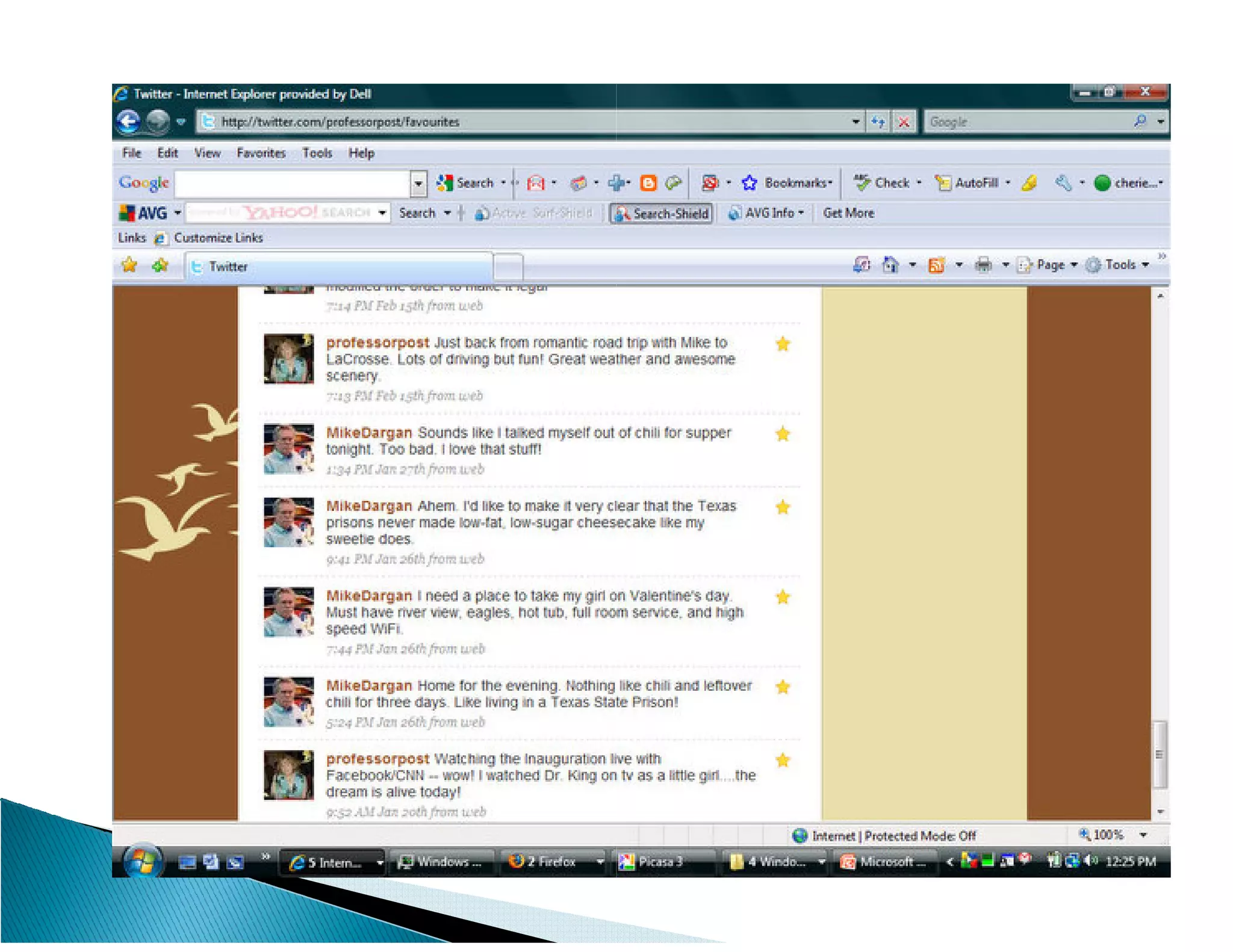This screenshot has width=1233, height=952.
Task: Click the search magnifier in Google box
Action: [1140, 122]
